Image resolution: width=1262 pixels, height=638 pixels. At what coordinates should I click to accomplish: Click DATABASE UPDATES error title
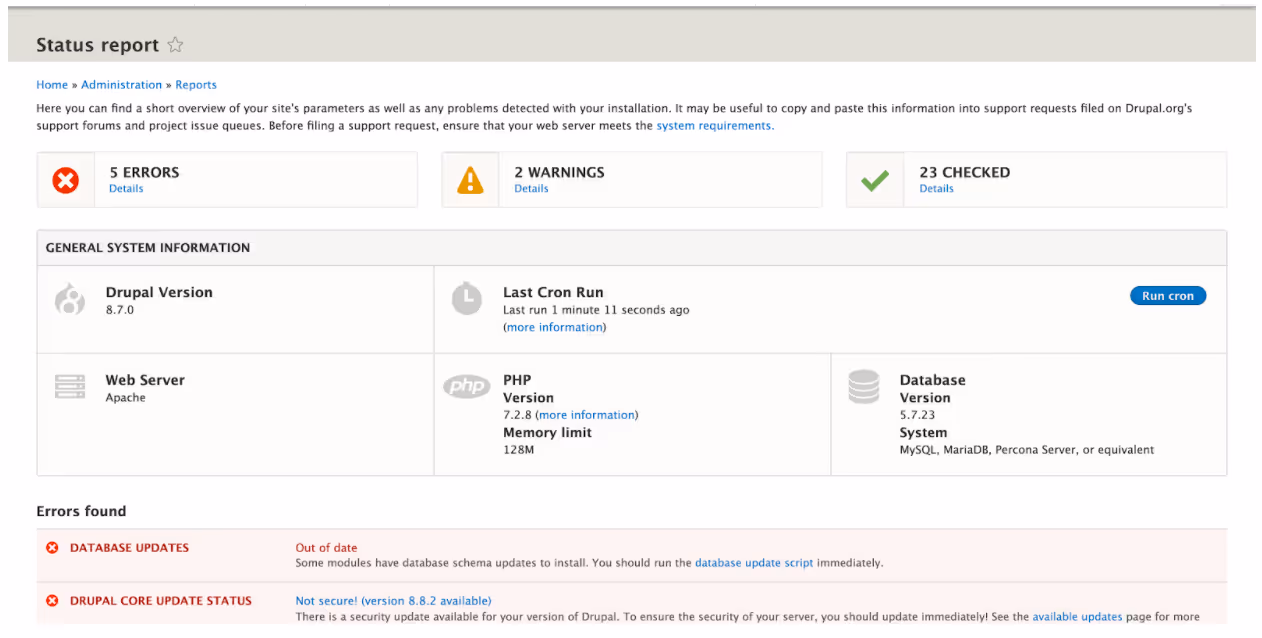pos(129,548)
